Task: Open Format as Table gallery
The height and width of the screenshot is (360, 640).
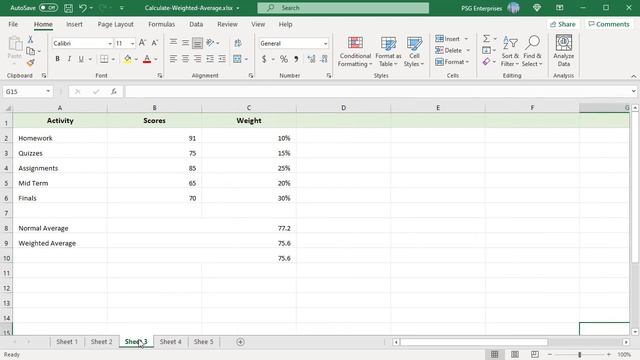Action: coord(388,52)
